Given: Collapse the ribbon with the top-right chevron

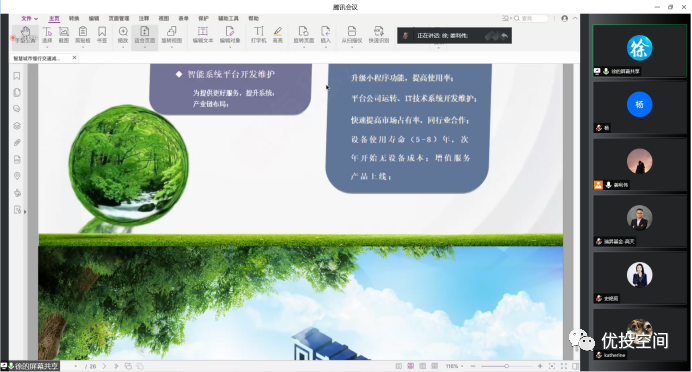Looking at the screenshot, I should point(575,19).
